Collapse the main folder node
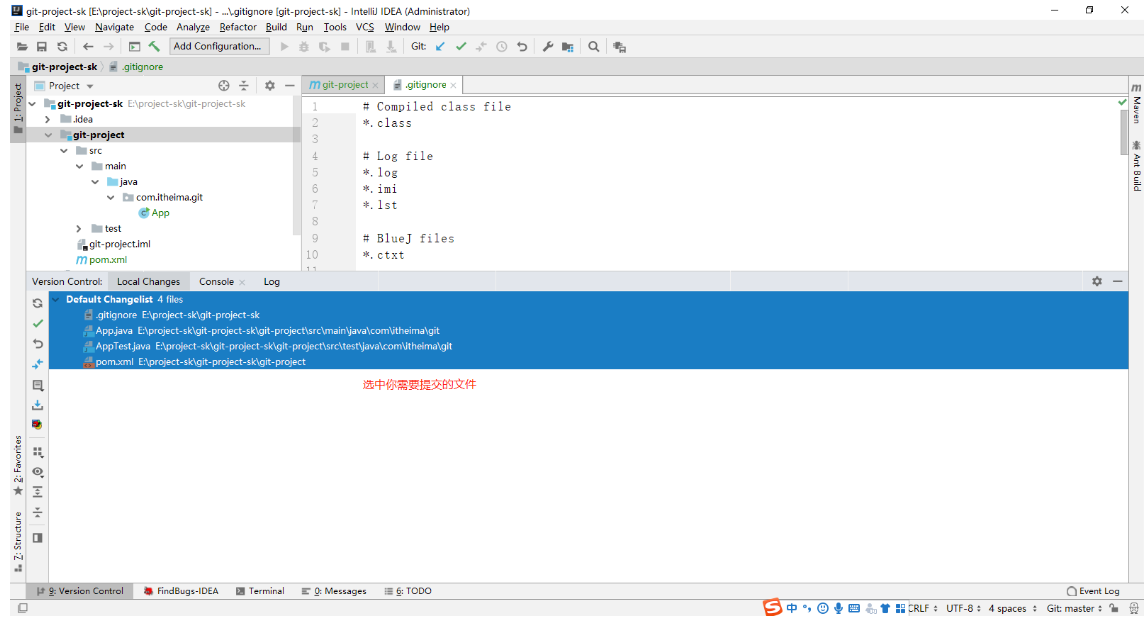 click(x=79, y=167)
